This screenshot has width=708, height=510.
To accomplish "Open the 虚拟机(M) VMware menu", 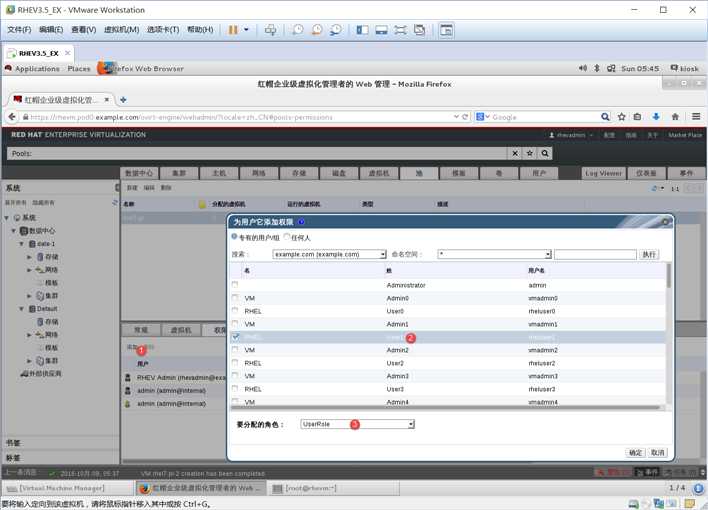I will pyautogui.click(x=121, y=30).
